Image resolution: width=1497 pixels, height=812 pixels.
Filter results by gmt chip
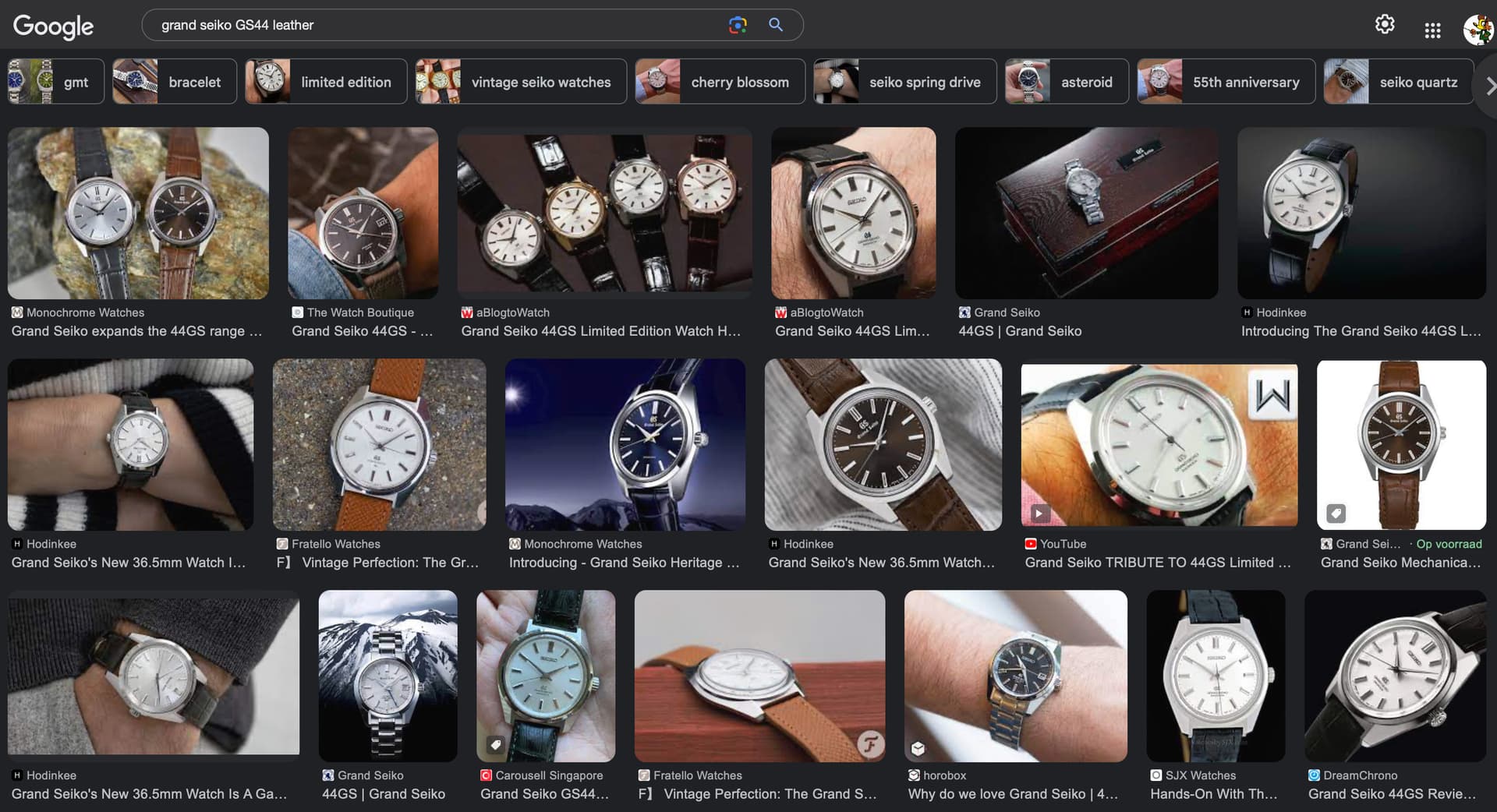click(56, 82)
